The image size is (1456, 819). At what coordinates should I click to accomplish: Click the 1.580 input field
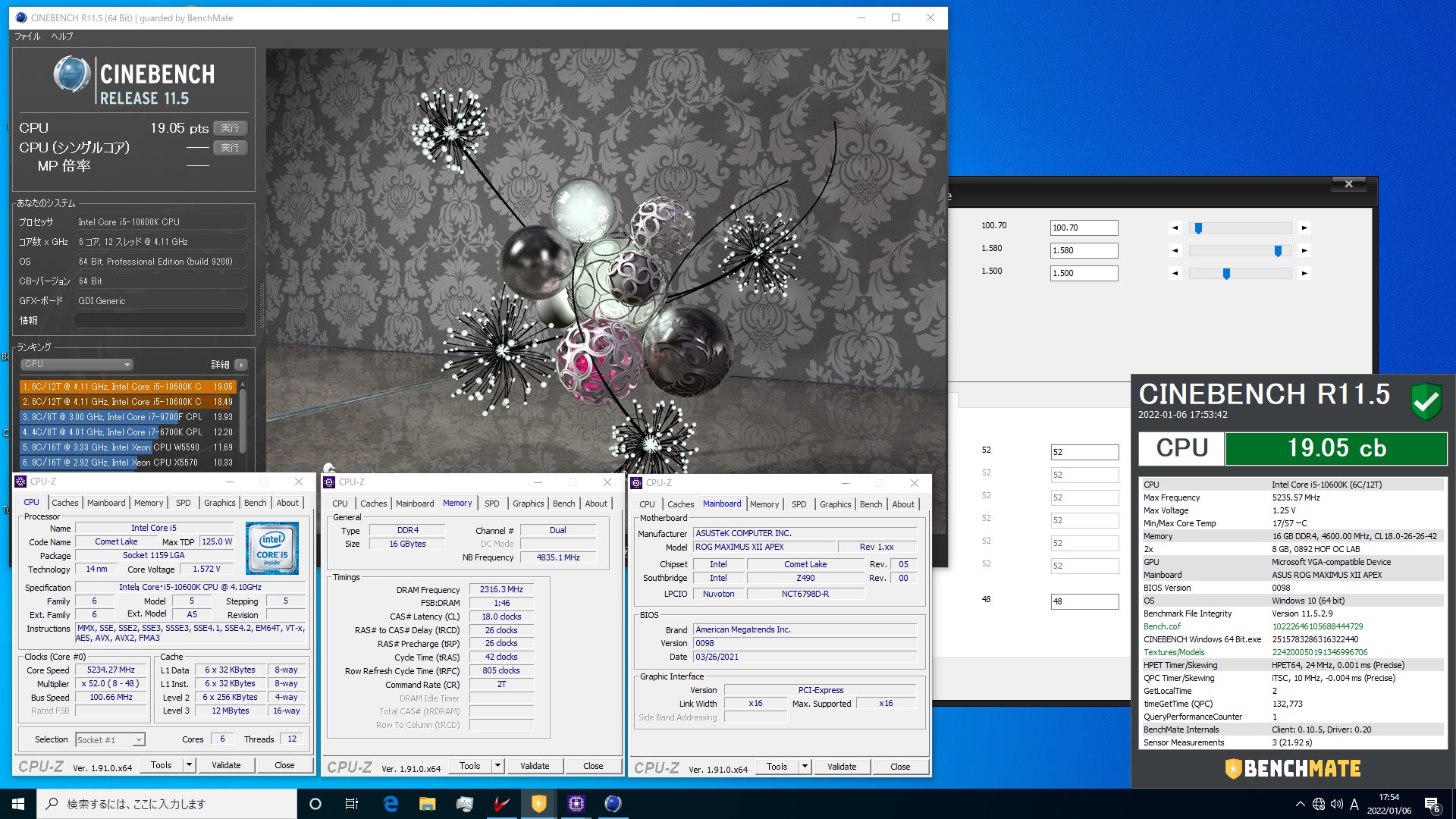[1084, 250]
